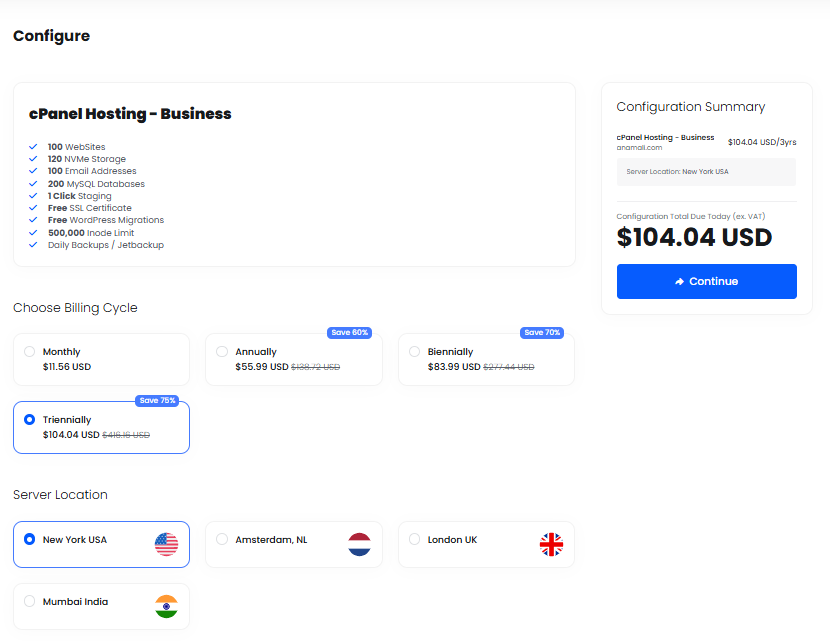The height and width of the screenshot is (641, 830).
Task: Choose Amsterdam, NL server location
Action: click(294, 544)
